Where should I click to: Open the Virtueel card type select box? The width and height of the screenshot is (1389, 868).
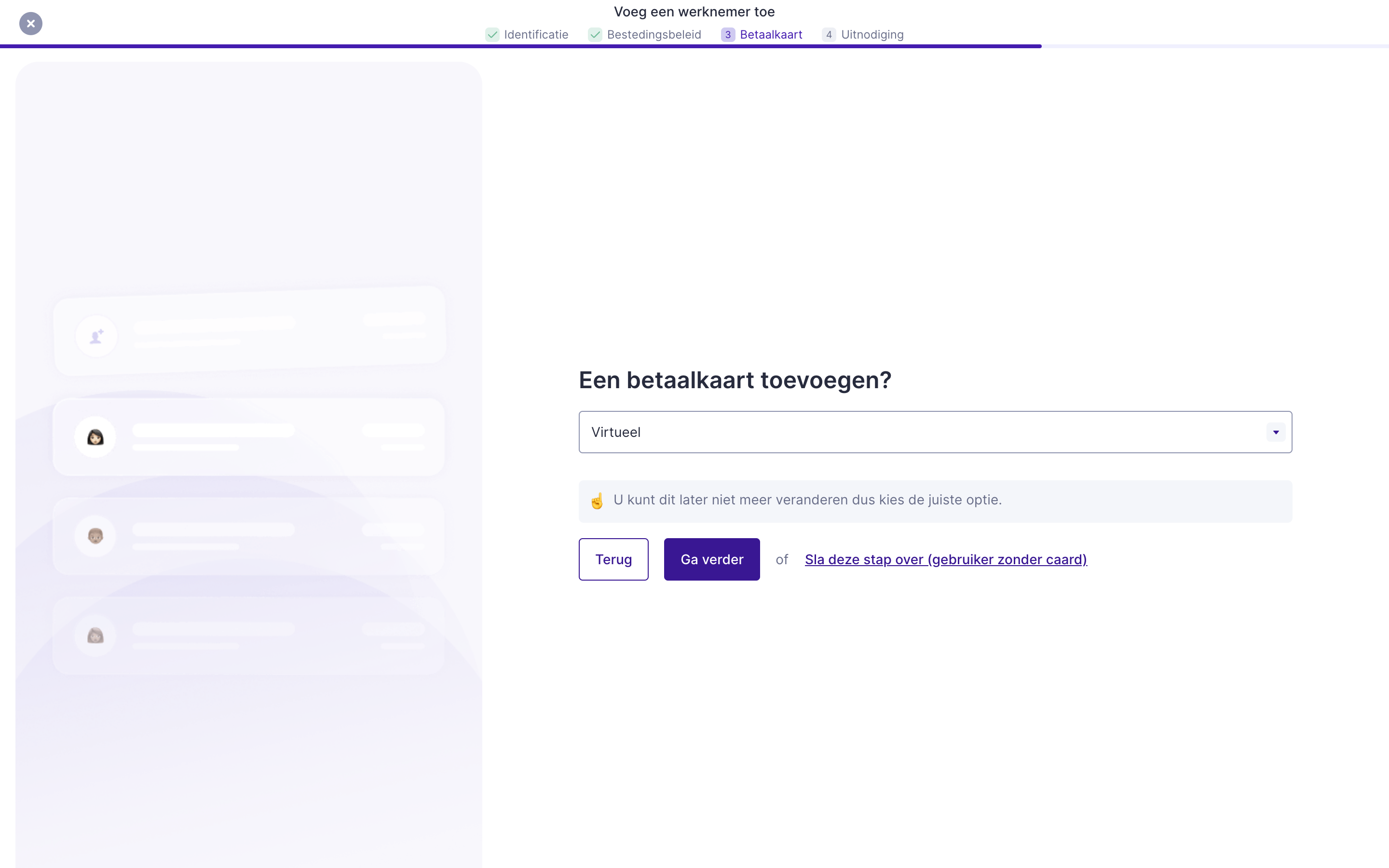pos(918,432)
